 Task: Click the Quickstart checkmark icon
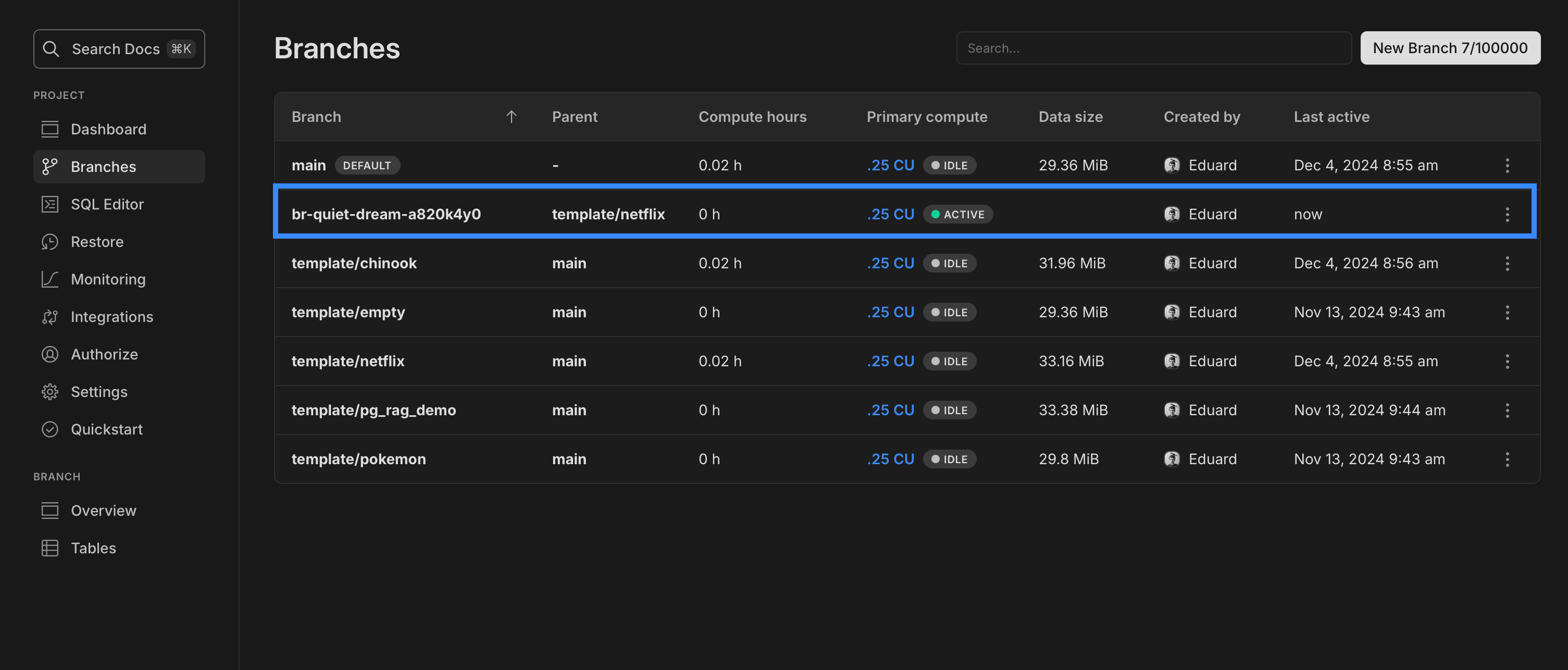(50, 429)
